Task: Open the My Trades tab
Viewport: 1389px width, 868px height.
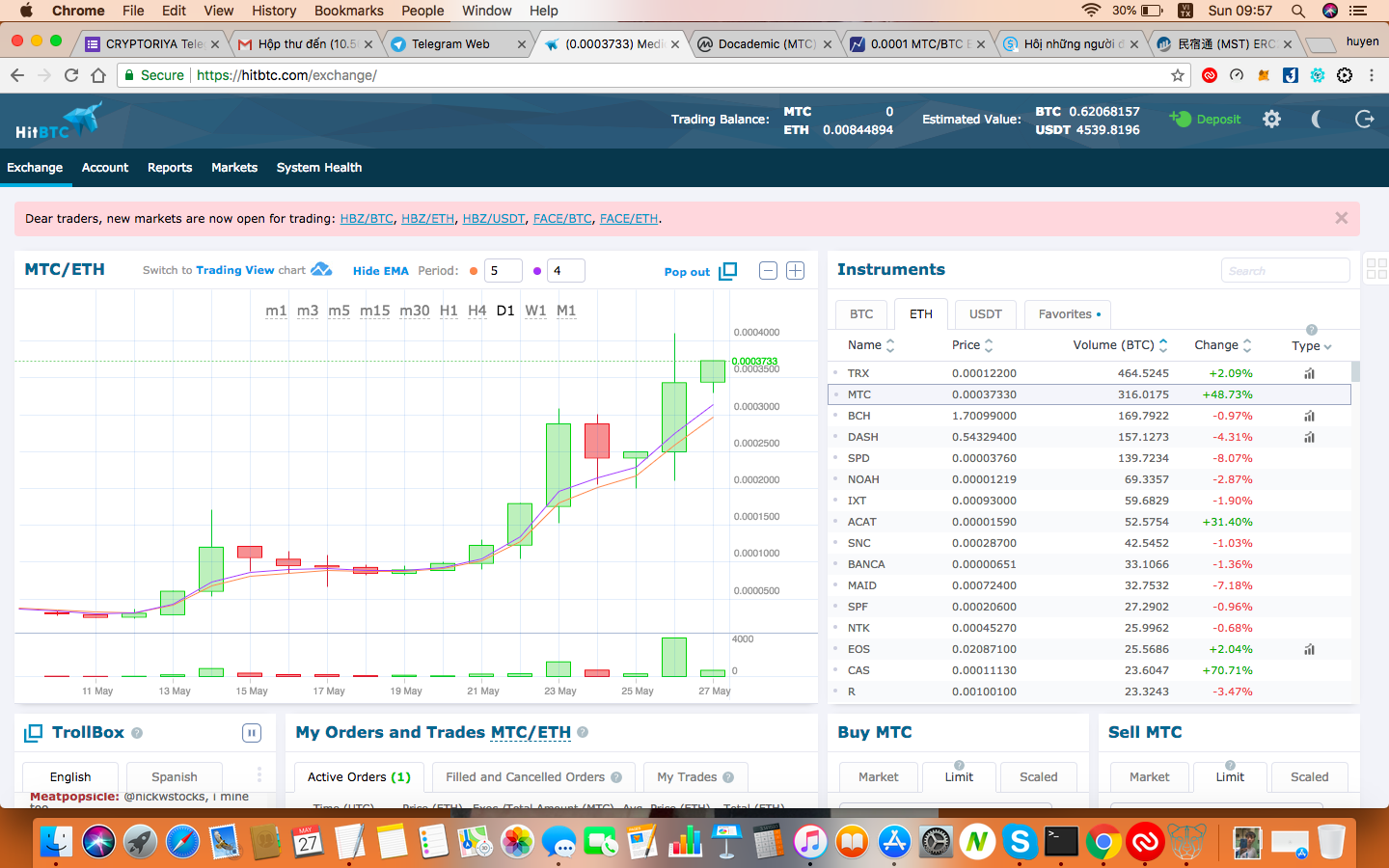Action: pos(695,777)
